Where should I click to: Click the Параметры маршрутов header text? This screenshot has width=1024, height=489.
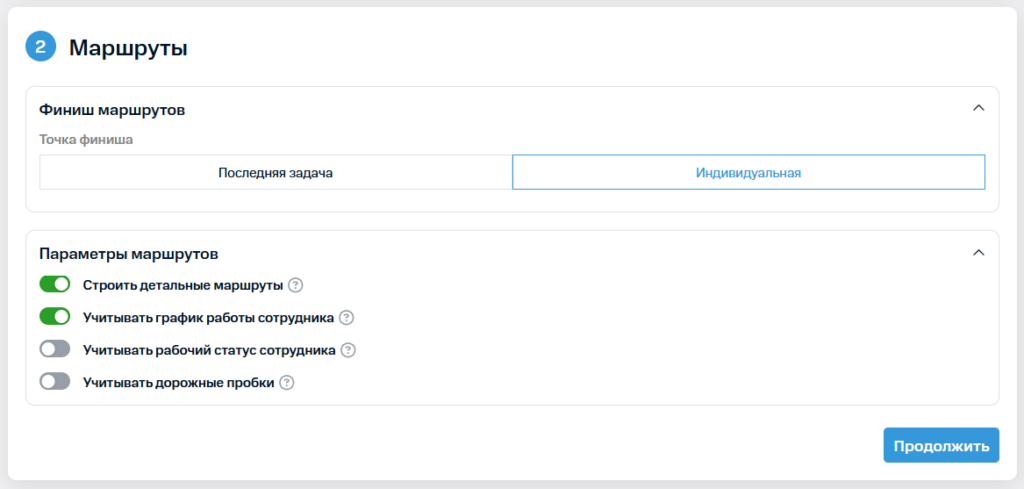pyautogui.click(x=128, y=253)
